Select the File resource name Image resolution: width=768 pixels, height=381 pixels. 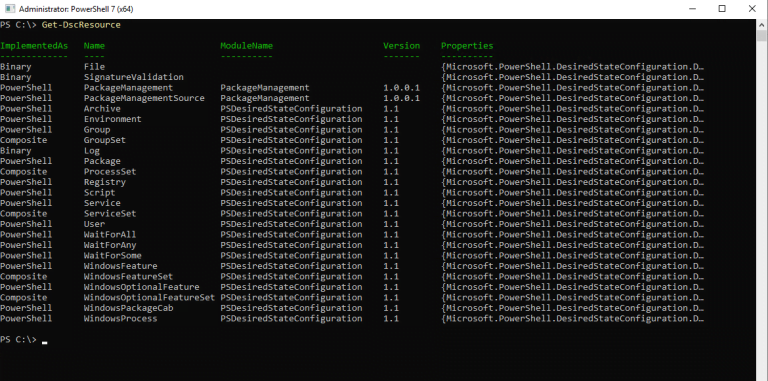tap(94, 67)
